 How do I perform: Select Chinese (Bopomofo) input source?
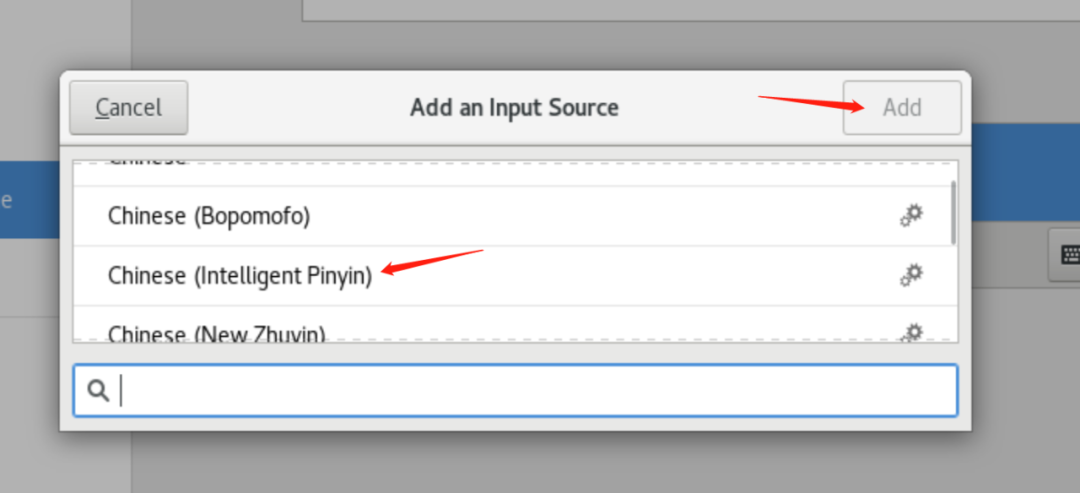(515, 216)
